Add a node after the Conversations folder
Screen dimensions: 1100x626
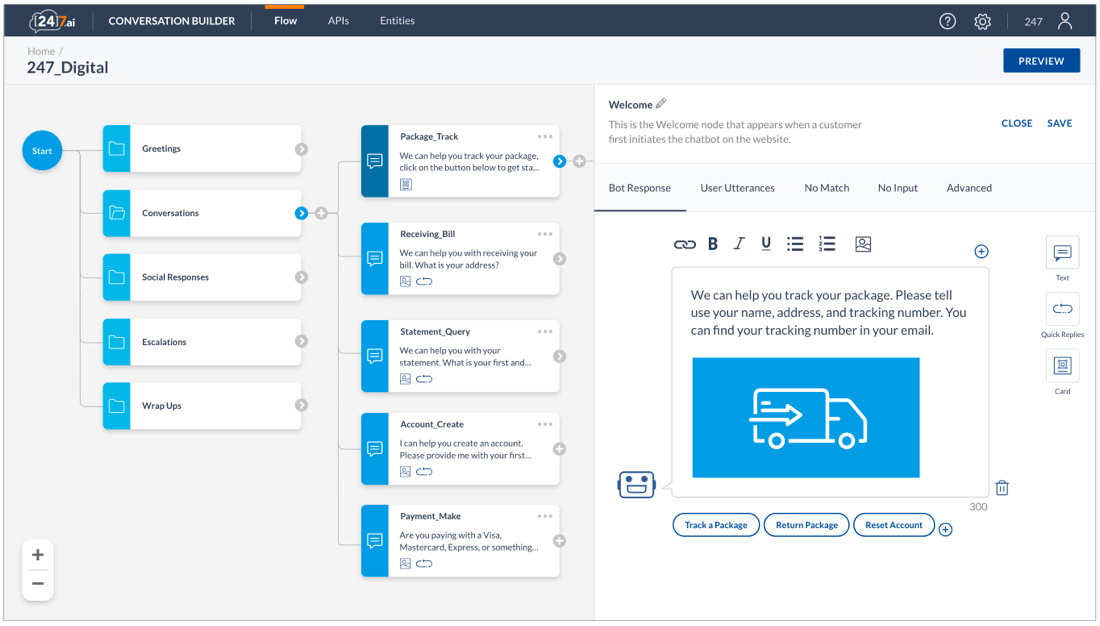point(321,213)
